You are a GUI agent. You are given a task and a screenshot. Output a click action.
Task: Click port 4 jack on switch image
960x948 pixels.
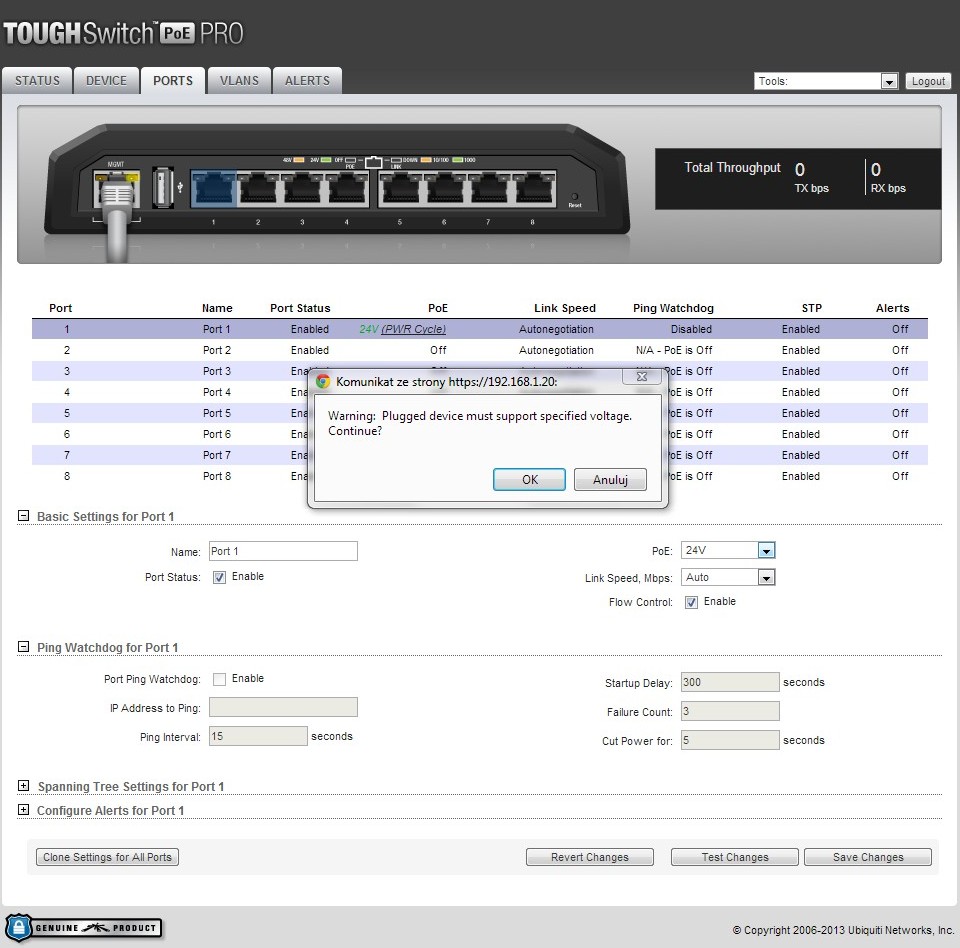coord(347,189)
